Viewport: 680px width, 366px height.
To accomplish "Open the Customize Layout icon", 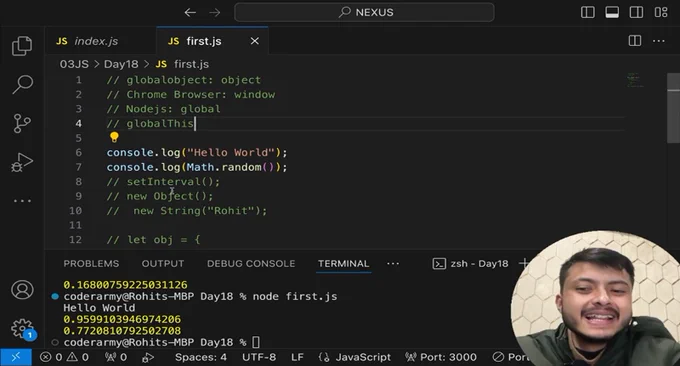I will click(x=661, y=12).
